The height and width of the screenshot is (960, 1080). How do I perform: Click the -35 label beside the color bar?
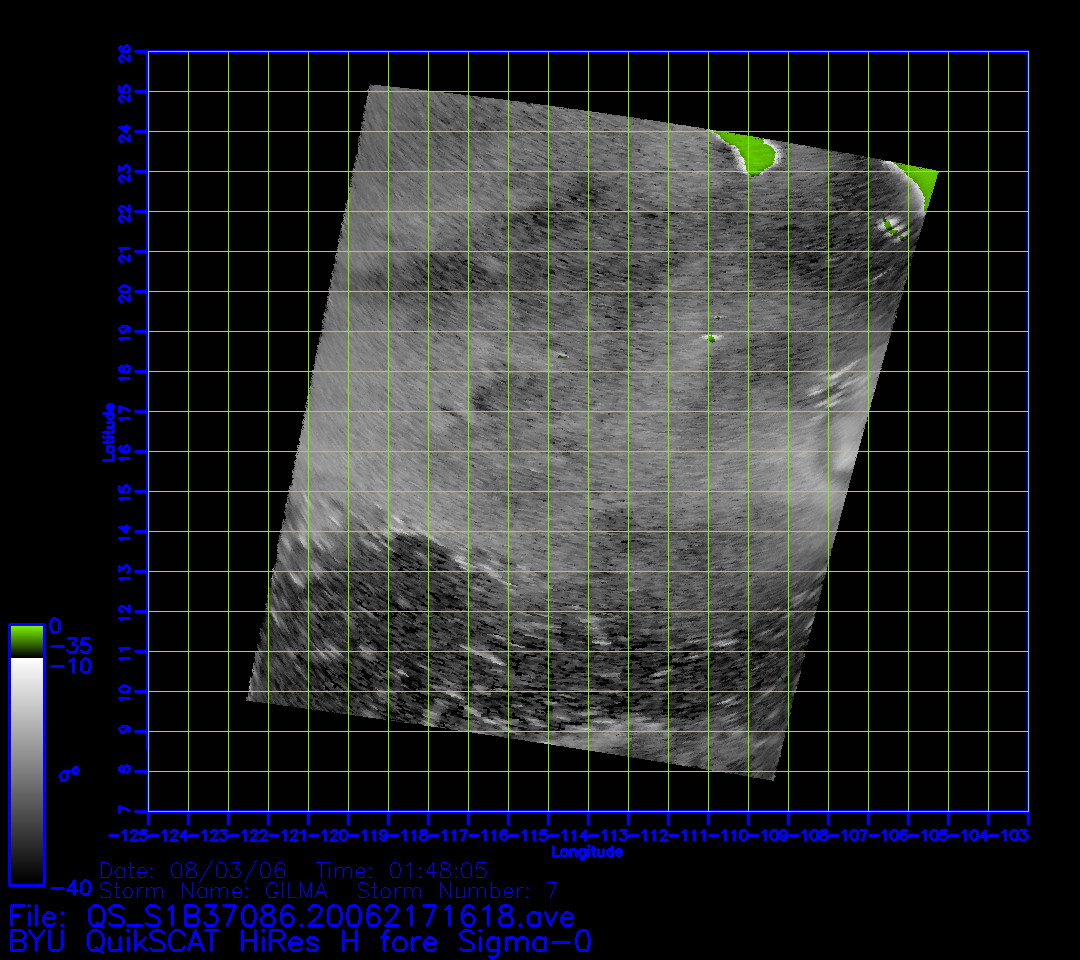tap(70, 646)
